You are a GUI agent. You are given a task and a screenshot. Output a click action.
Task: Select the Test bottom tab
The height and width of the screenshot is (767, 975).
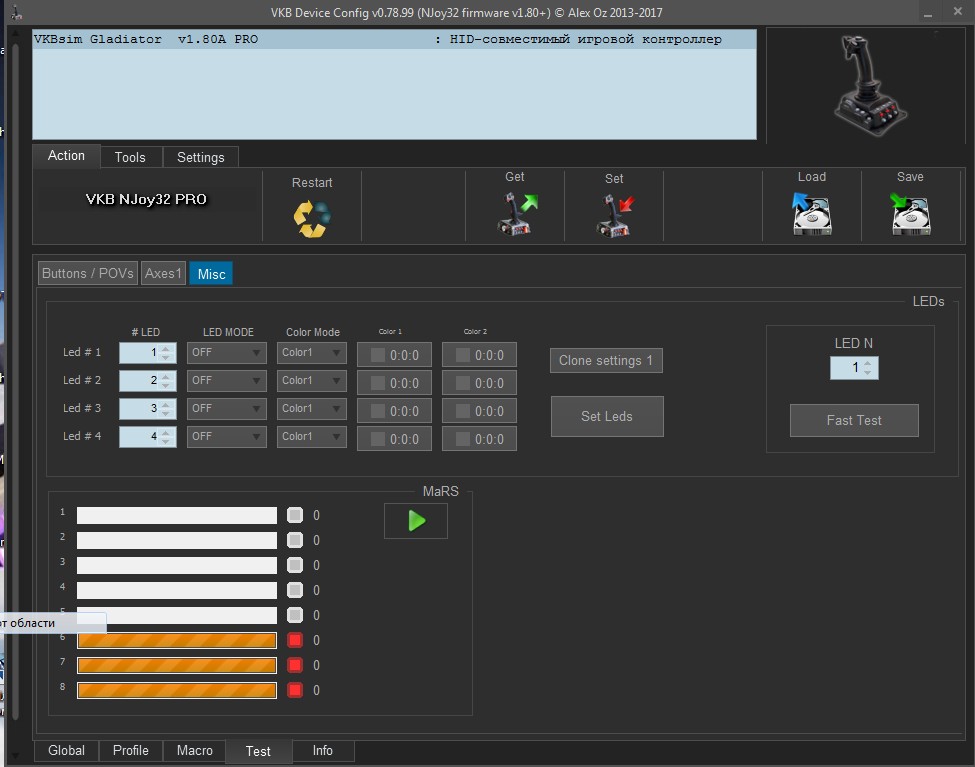258,751
